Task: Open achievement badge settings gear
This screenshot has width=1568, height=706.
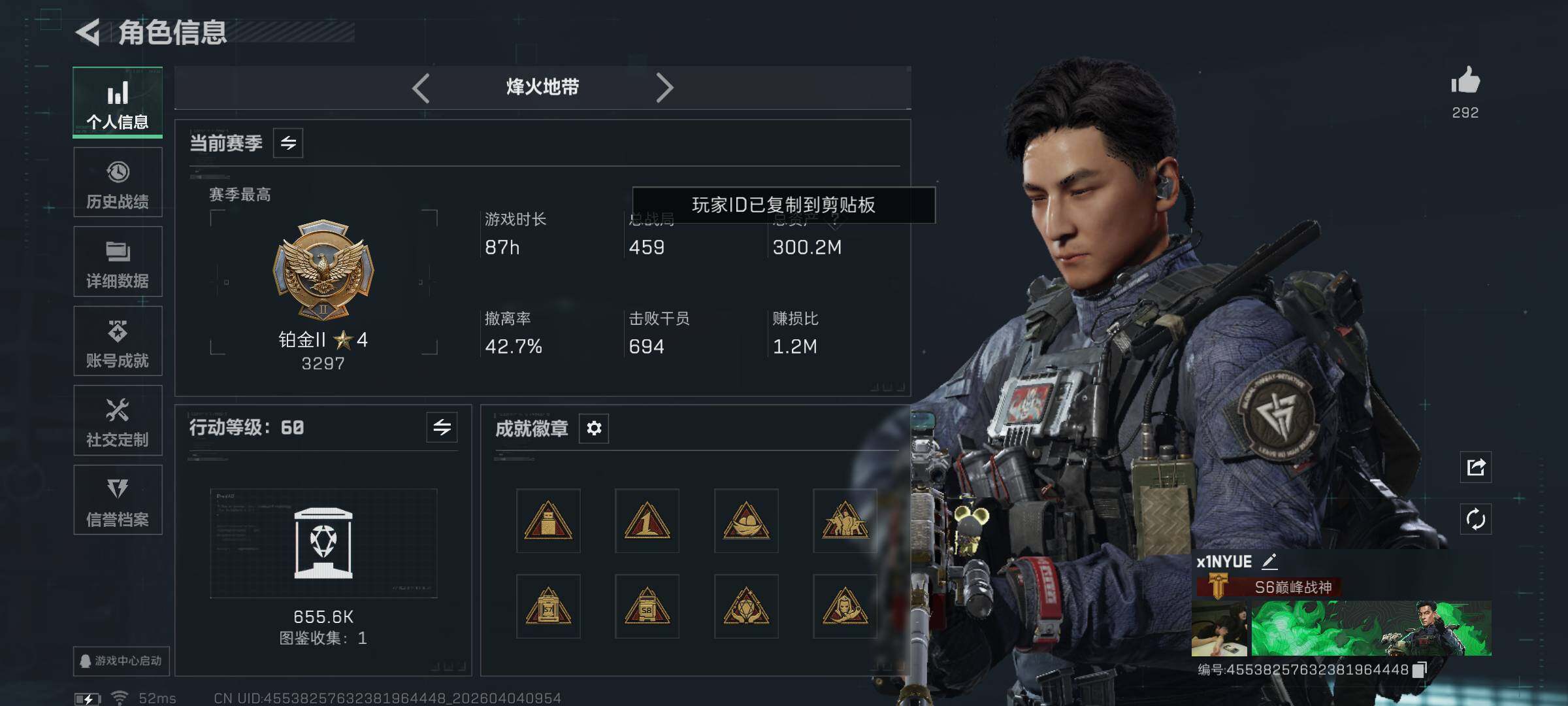Action: coord(594,428)
